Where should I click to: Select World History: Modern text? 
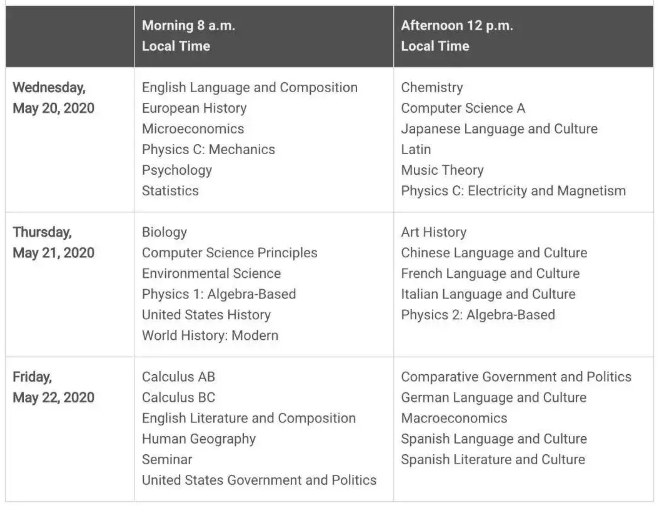click(210, 336)
